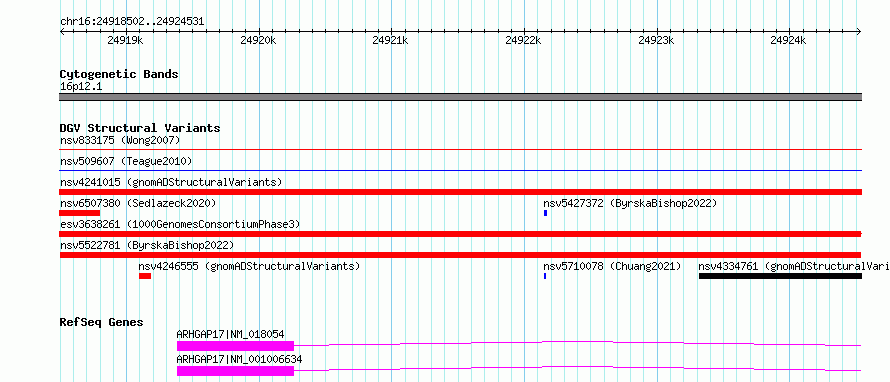Click the RefSeq Genes track title
Image resolution: width=890 pixels, height=382 pixels.
coord(101,322)
